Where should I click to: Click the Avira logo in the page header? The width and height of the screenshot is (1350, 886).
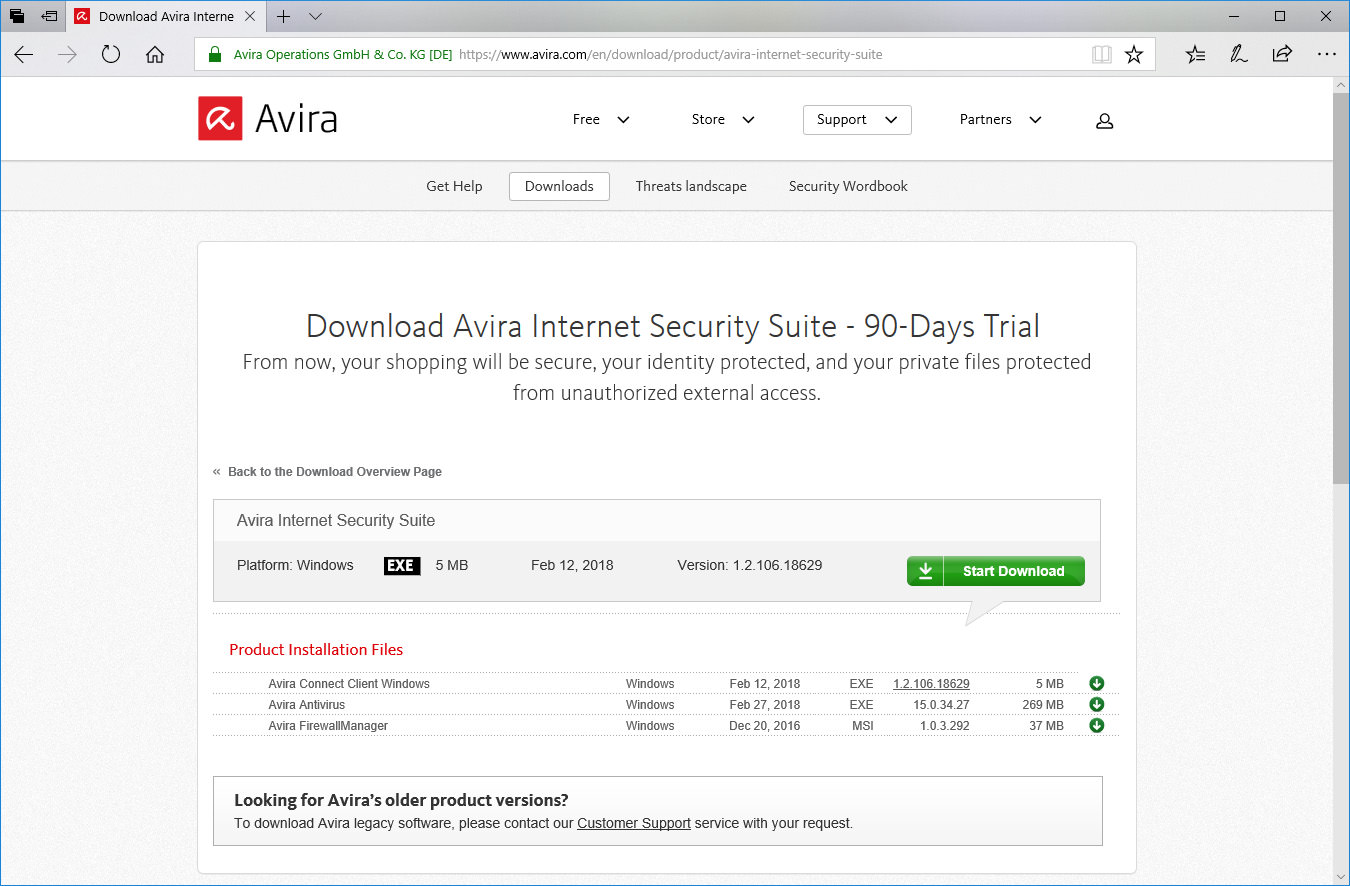coord(268,119)
